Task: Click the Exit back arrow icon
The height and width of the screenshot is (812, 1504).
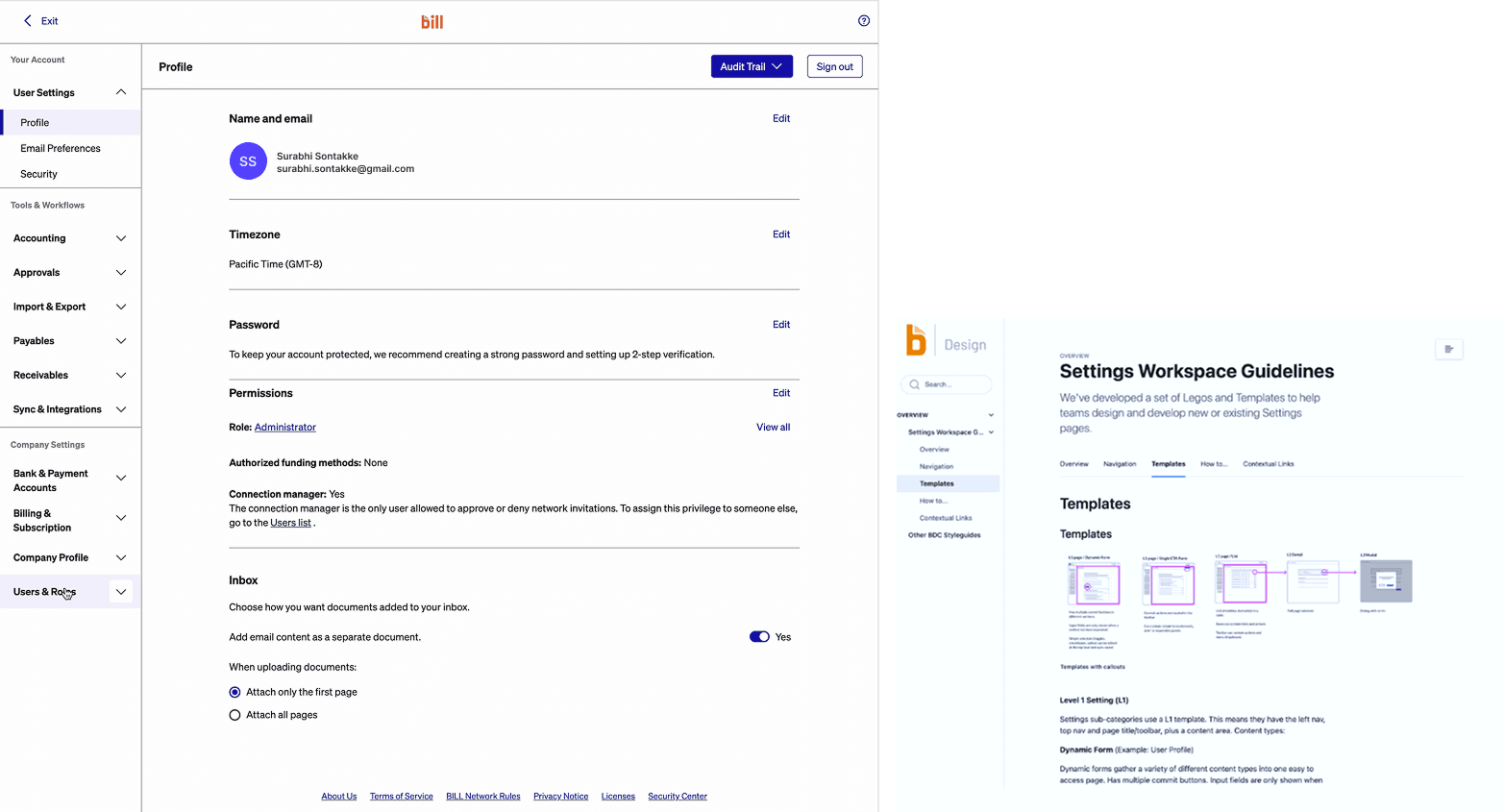Action: [27, 20]
